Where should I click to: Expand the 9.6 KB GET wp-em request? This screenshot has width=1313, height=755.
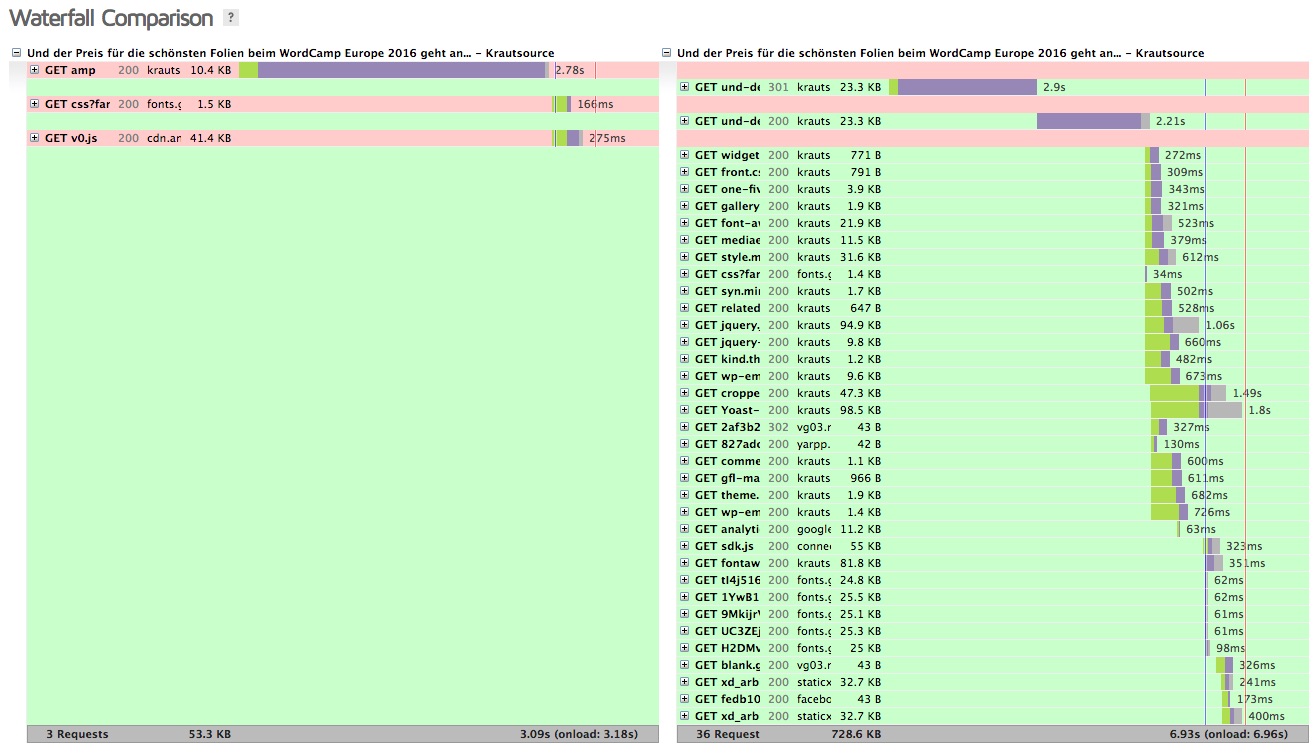tap(685, 376)
